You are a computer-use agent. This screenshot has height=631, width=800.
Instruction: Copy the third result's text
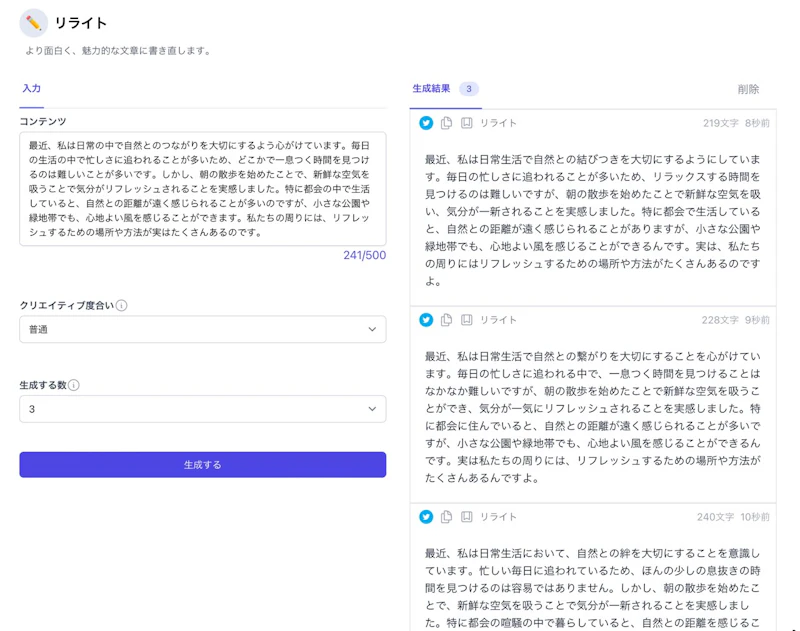(446, 517)
